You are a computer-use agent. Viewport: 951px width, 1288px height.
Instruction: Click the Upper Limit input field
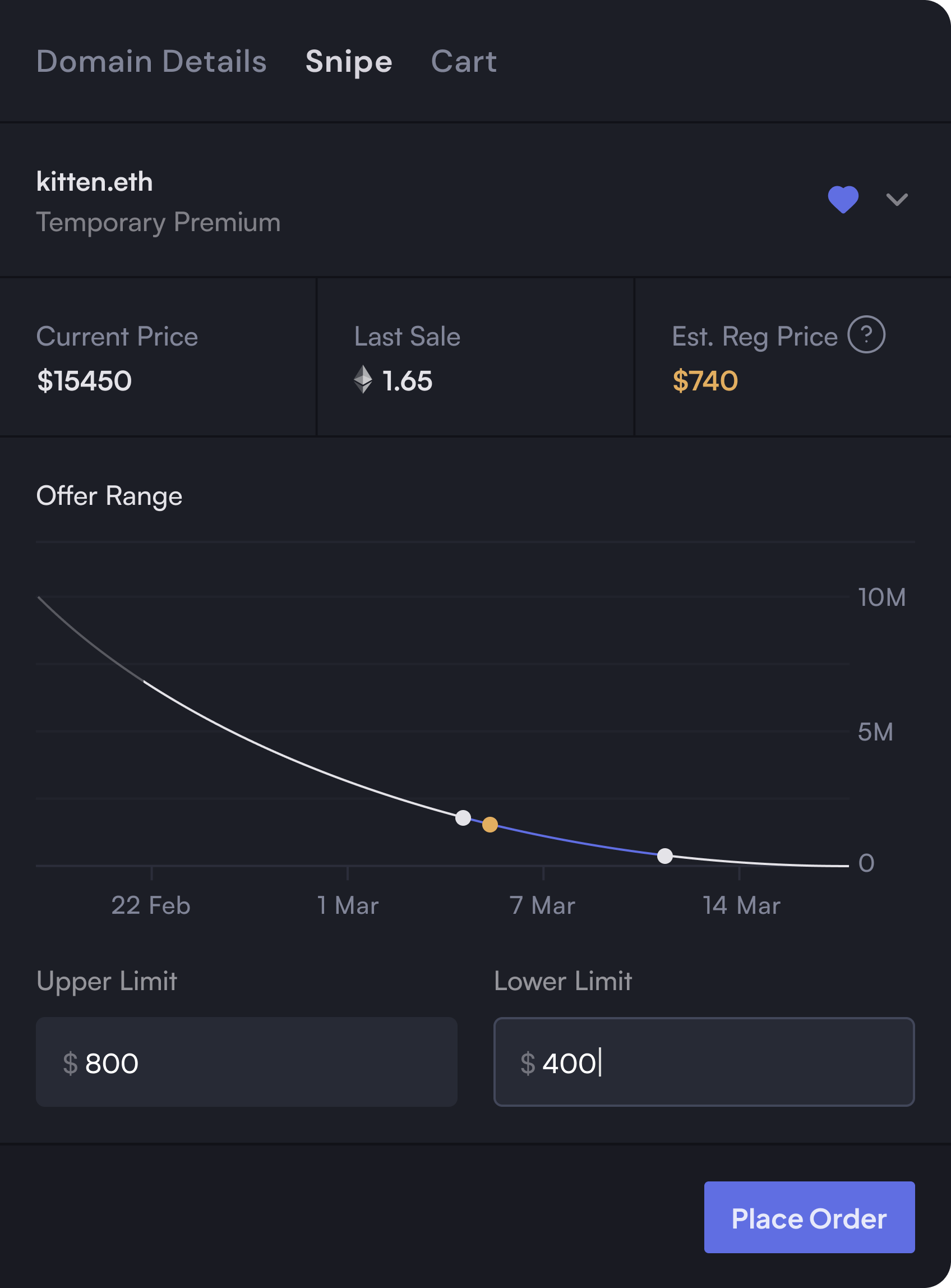(x=246, y=1062)
